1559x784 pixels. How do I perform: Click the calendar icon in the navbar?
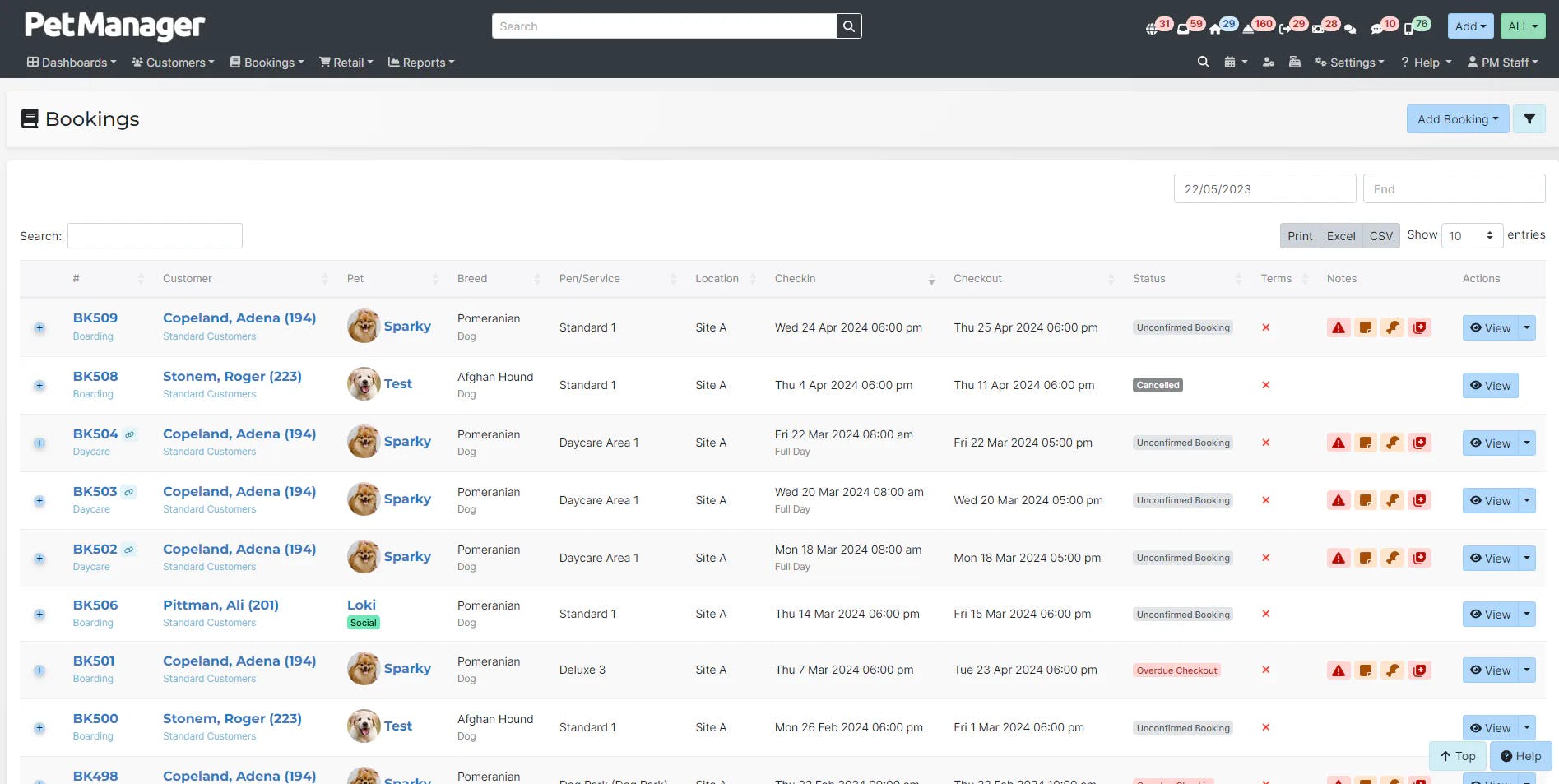pos(1231,62)
